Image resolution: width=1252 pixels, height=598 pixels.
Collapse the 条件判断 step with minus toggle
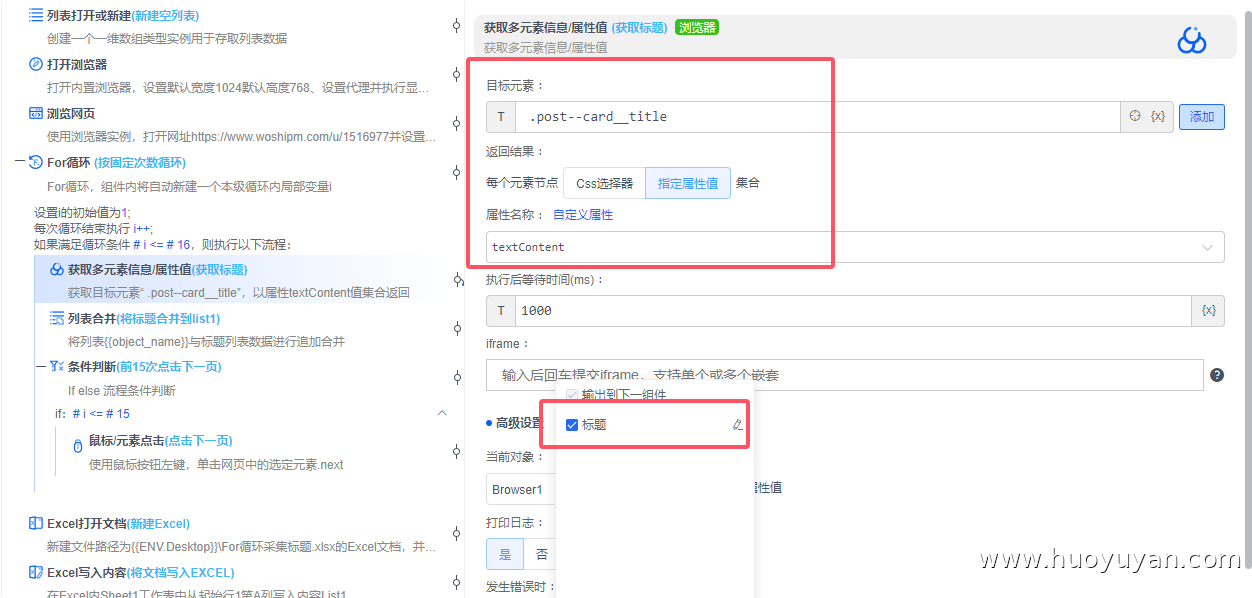click(x=41, y=367)
